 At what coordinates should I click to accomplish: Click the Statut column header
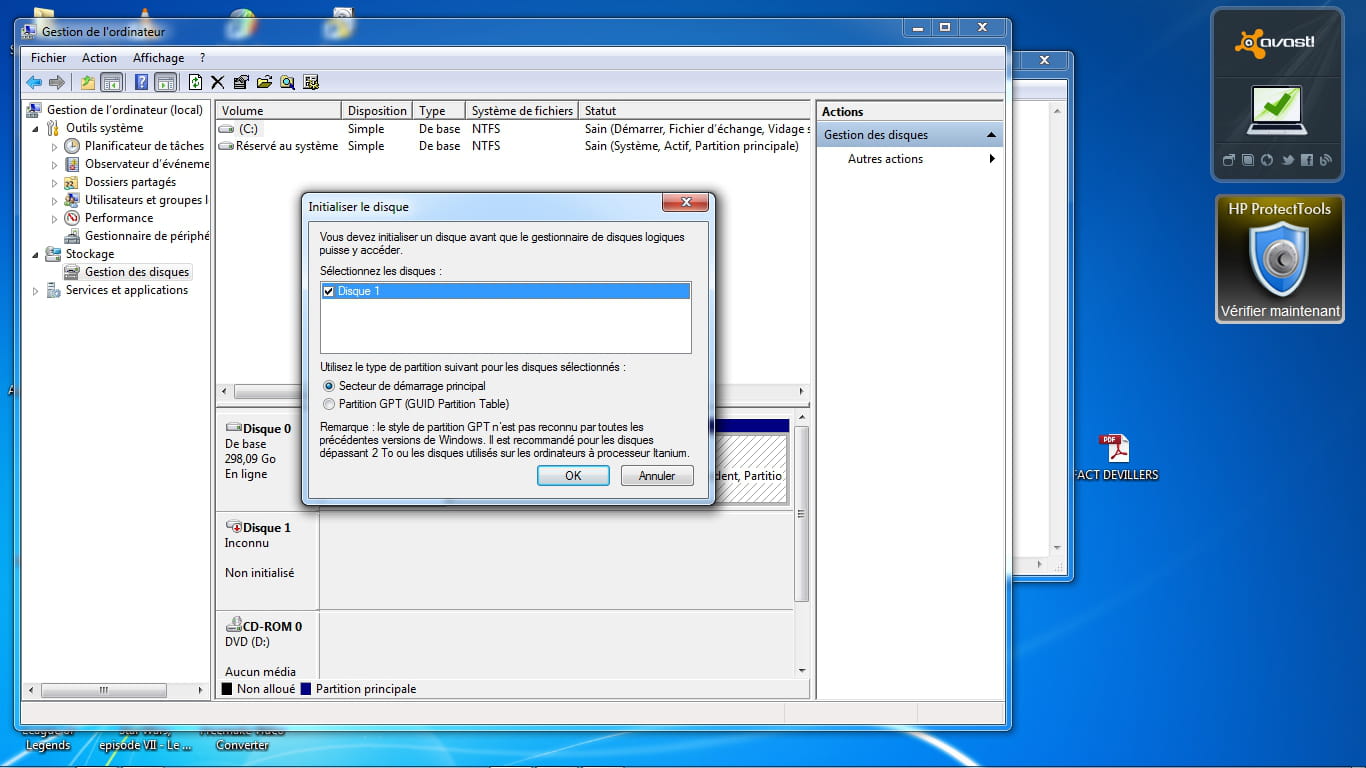pos(694,111)
